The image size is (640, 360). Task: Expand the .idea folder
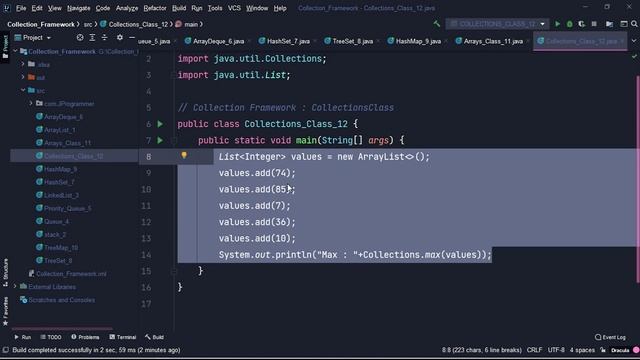click(x=23, y=64)
